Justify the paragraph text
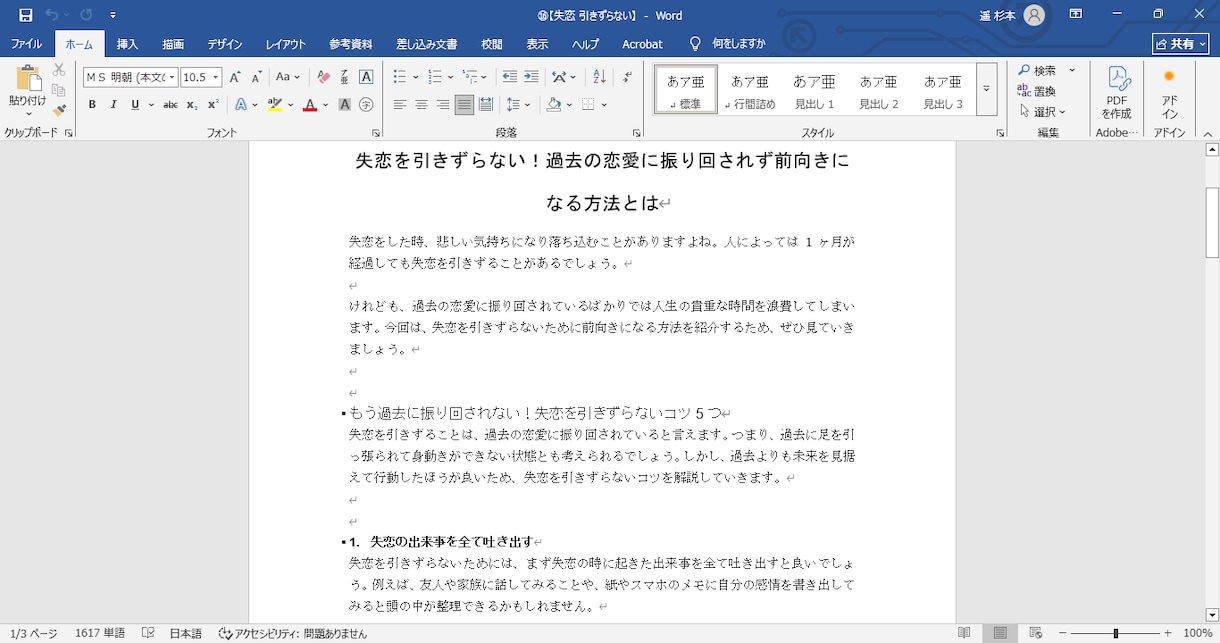Screen dimensions: 1220x643 pyautogui.click(x=464, y=104)
